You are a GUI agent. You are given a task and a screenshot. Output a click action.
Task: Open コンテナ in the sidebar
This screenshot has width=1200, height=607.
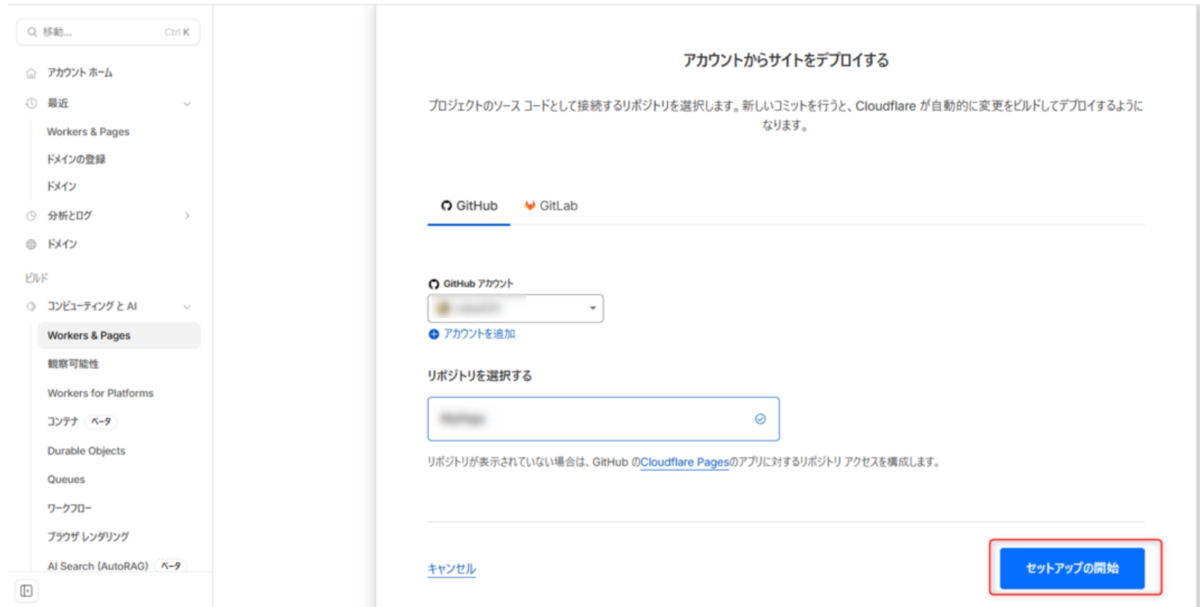pyautogui.click(x=63, y=422)
